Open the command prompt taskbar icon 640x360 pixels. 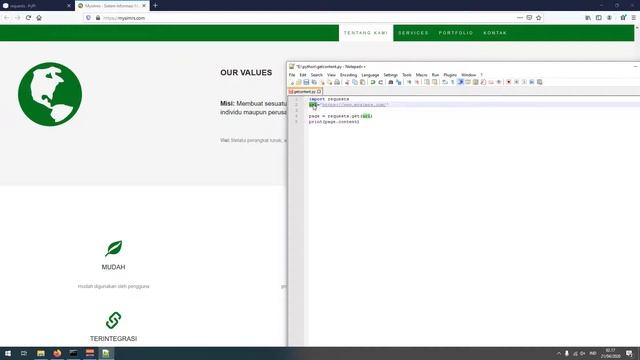(x=73, y=353)
